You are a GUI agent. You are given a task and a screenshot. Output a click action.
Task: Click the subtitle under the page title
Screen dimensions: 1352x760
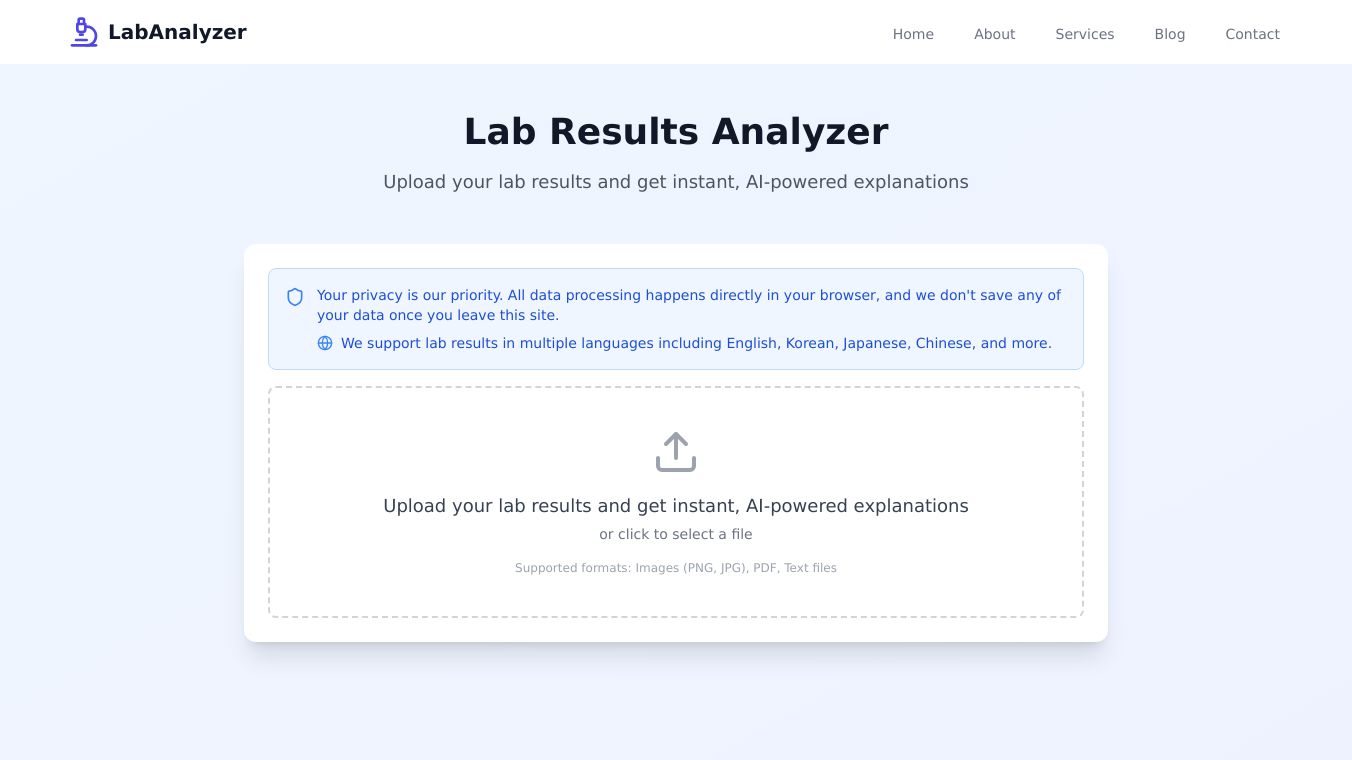click(x=676, y=182)
